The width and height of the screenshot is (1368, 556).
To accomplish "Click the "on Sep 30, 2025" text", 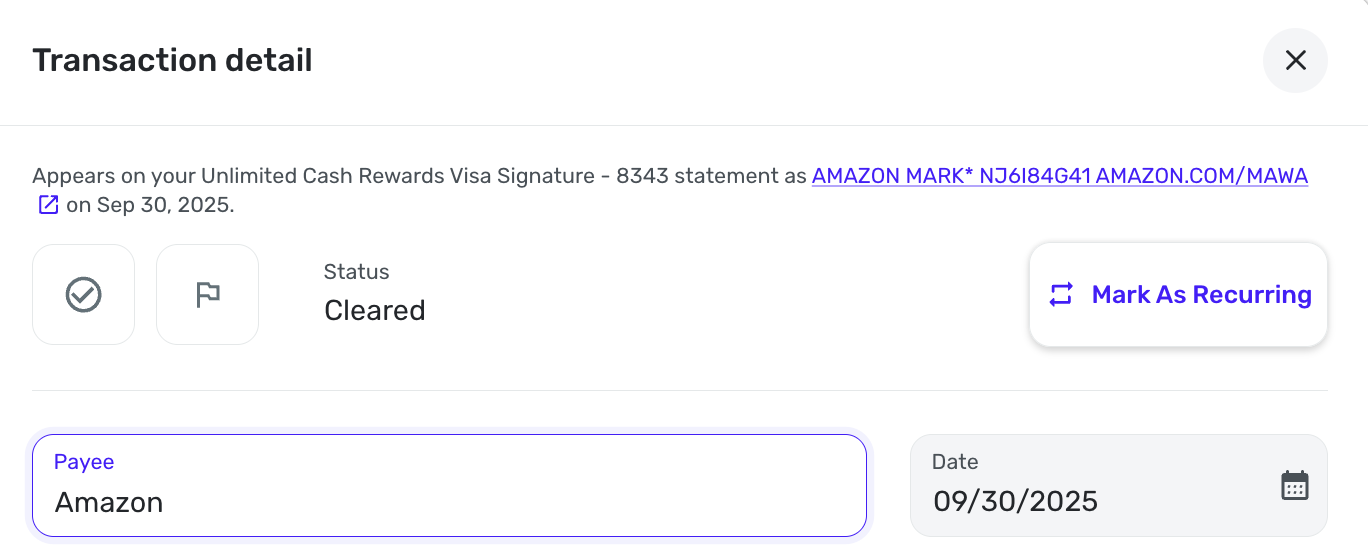I will [x=150, y=206].
